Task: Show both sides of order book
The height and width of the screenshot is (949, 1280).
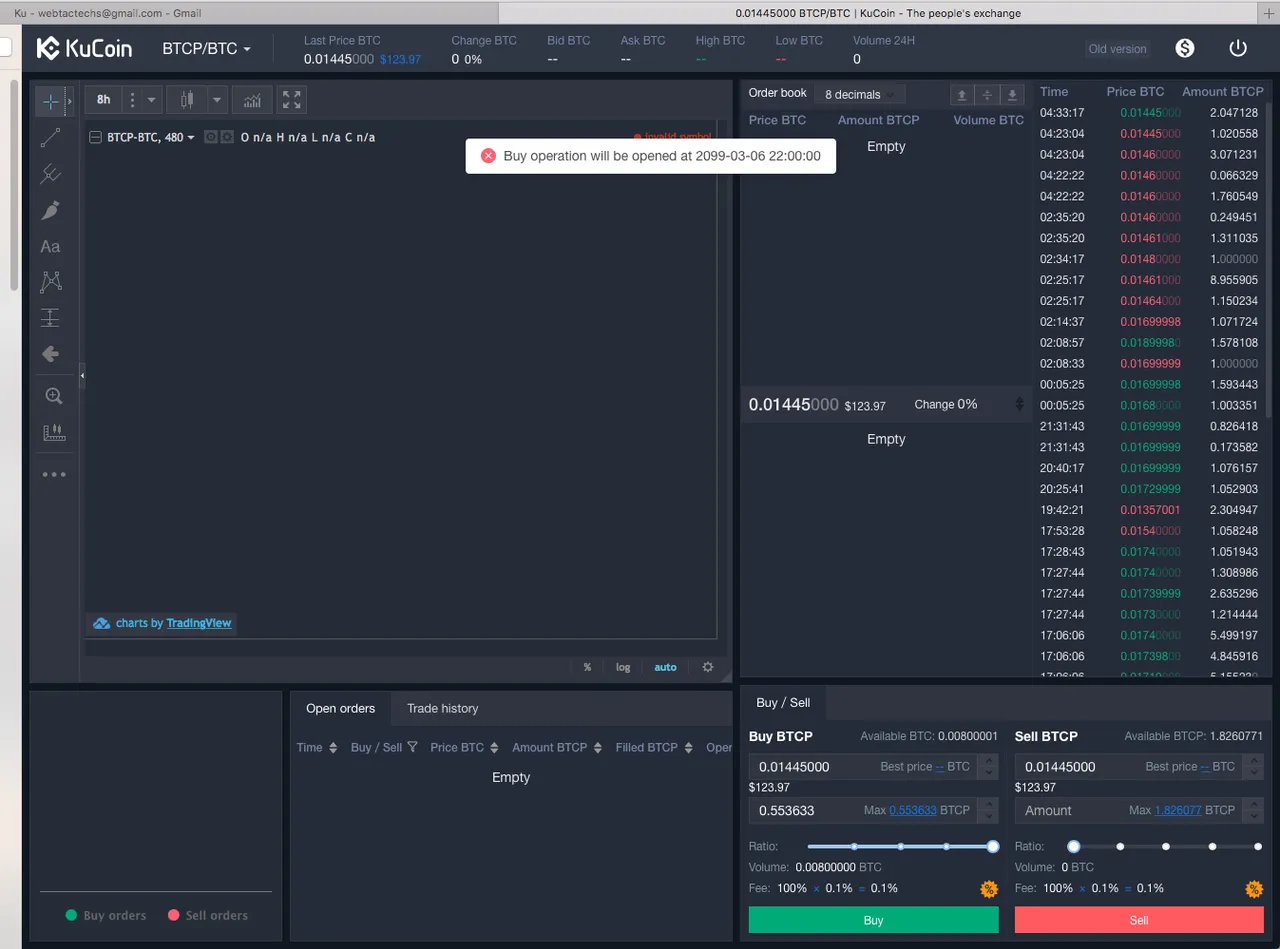Action: coord(987,95)
